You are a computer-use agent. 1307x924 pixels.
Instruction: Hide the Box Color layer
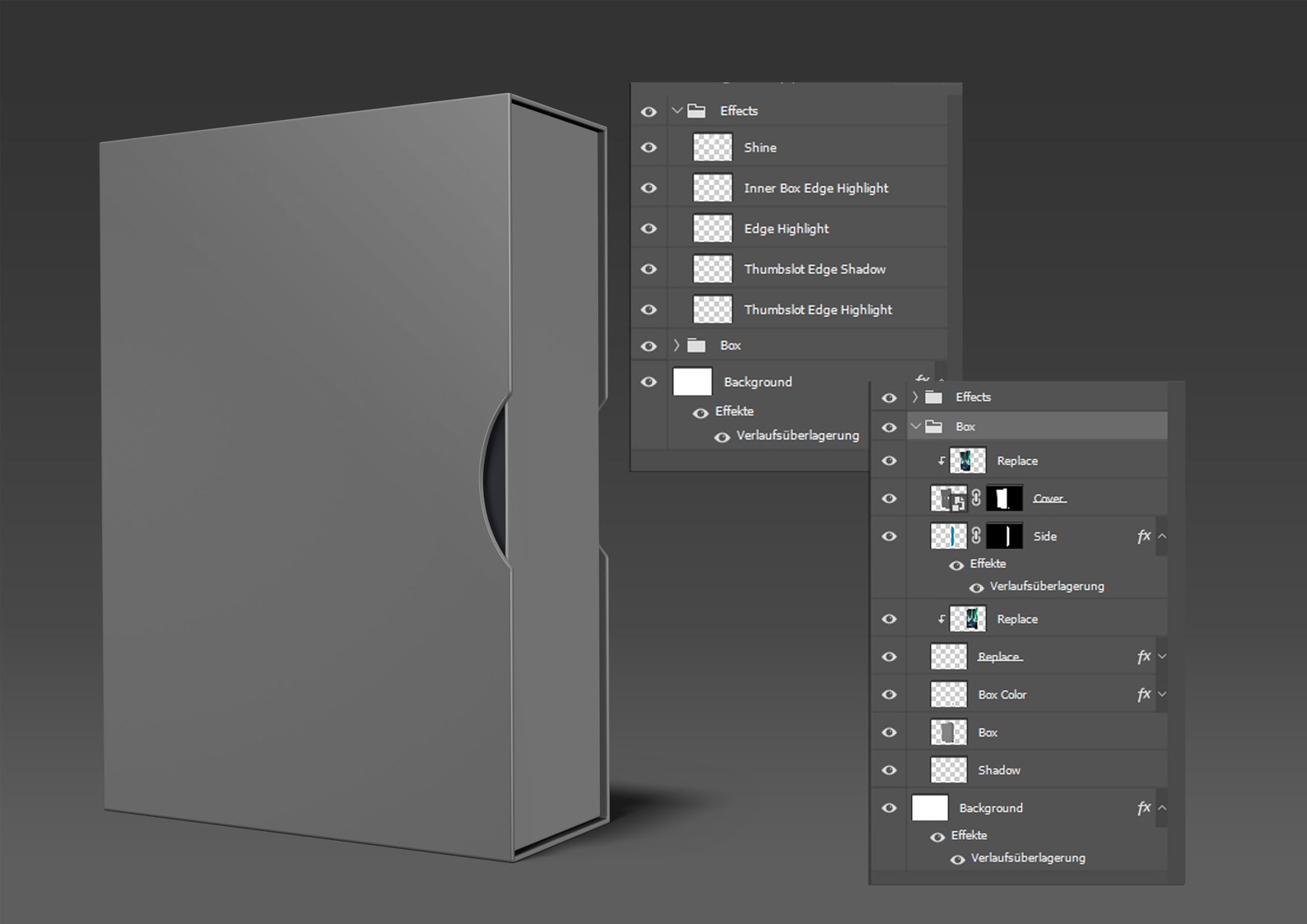889,694
